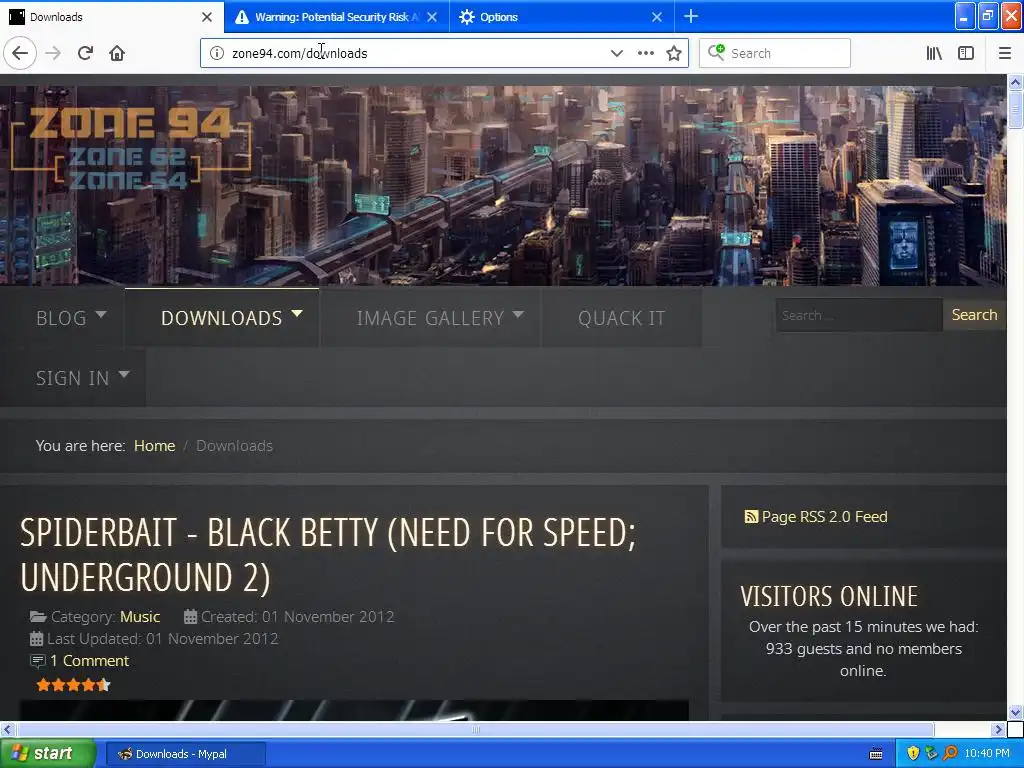Open the Quack It menu item

click(622, 318)
